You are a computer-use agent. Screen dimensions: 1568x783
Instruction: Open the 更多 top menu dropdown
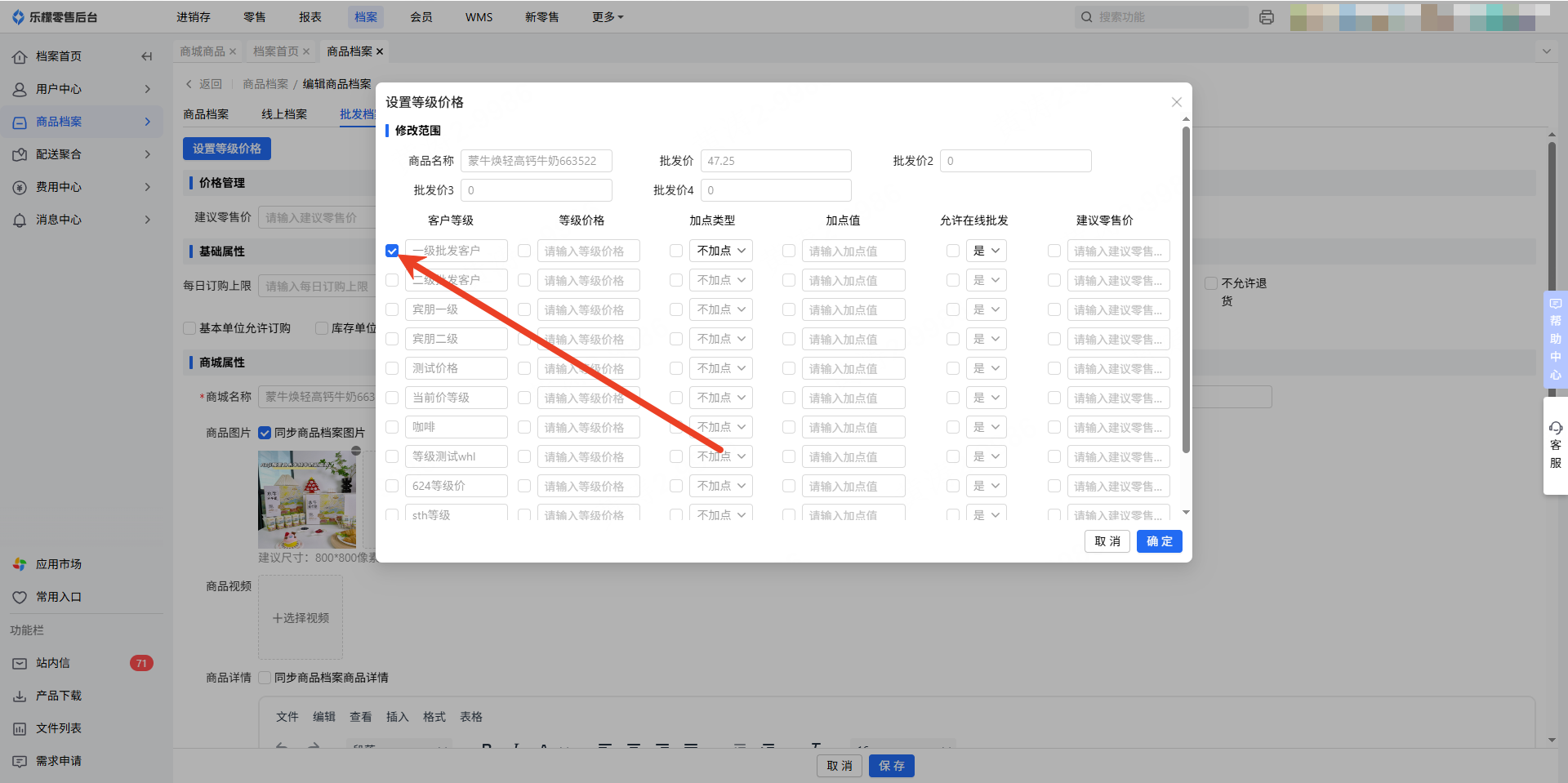click(608, 17)
